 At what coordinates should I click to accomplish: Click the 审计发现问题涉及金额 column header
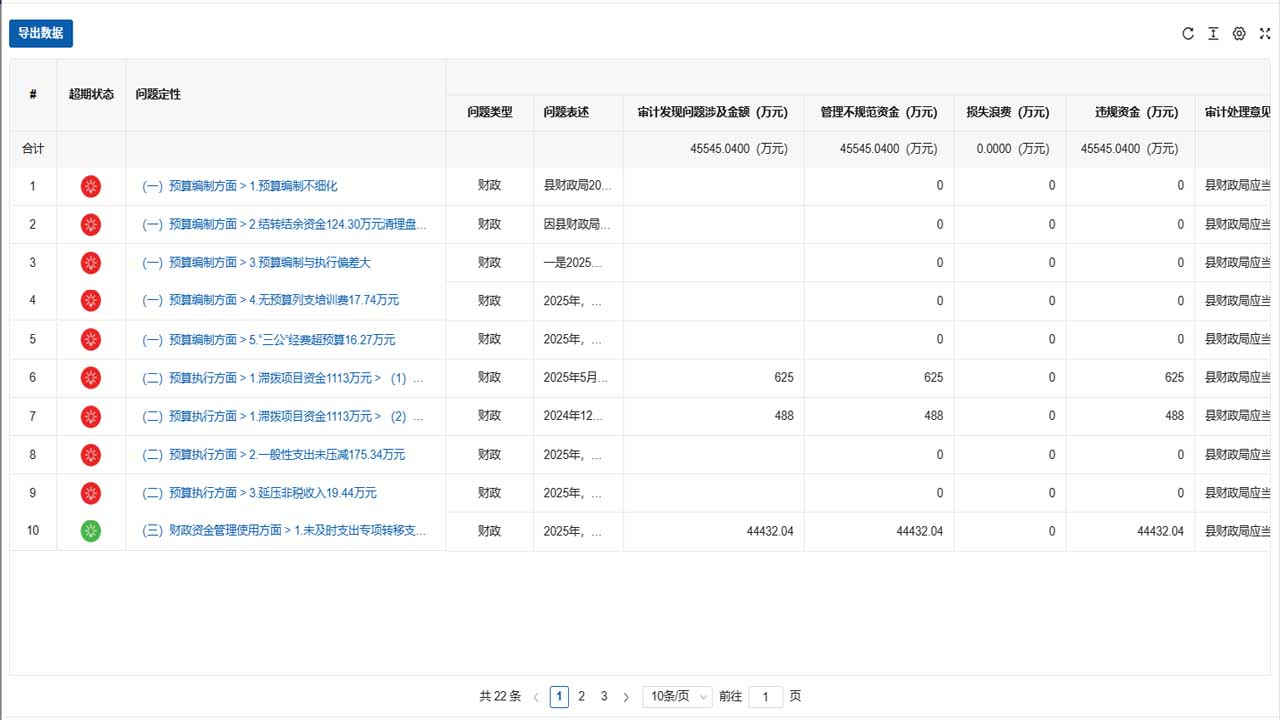coord(712,112)
